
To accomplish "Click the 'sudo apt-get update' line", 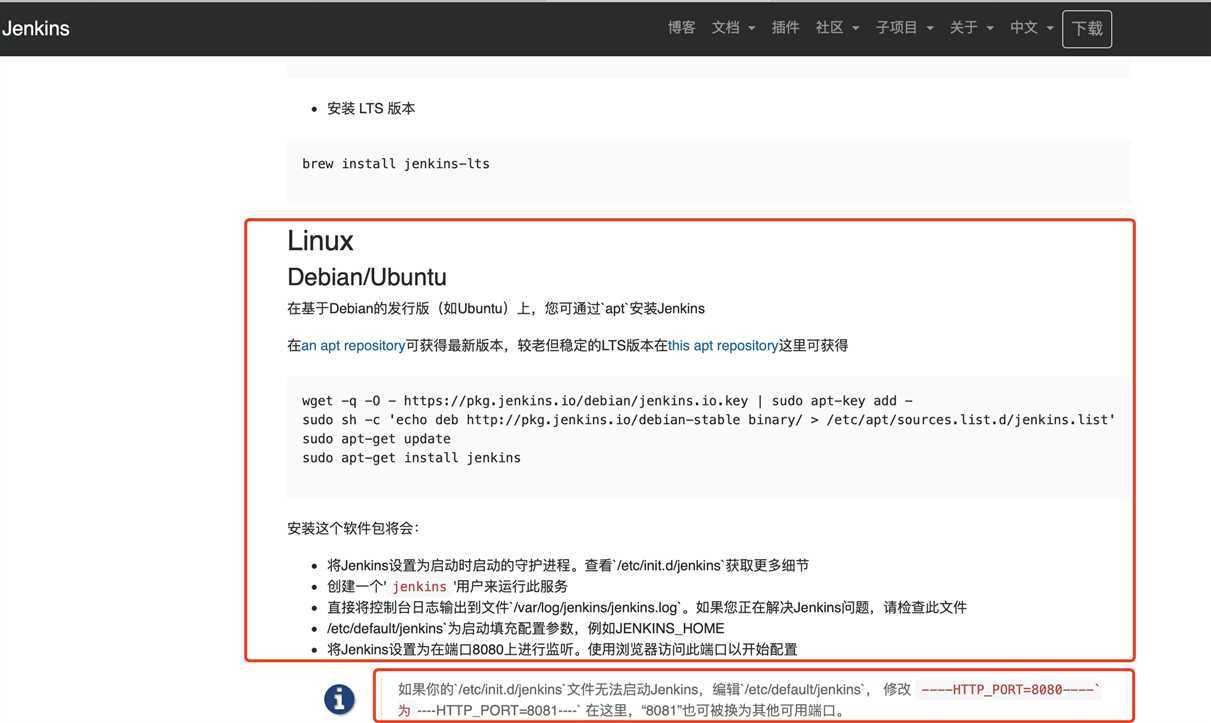I will [376, 439].
